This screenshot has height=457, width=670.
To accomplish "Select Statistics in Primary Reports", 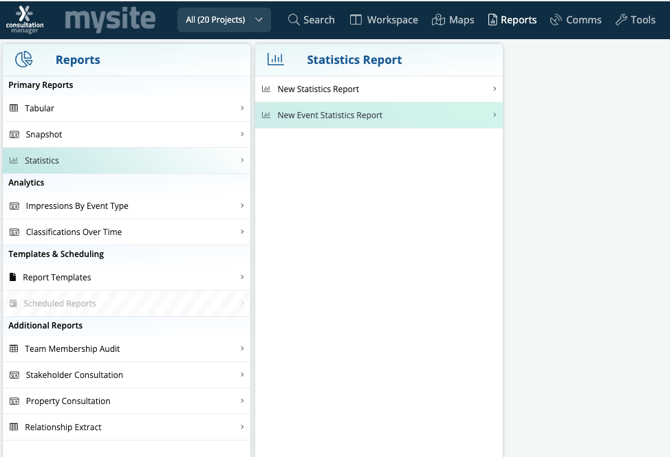I will coord(126,161).
